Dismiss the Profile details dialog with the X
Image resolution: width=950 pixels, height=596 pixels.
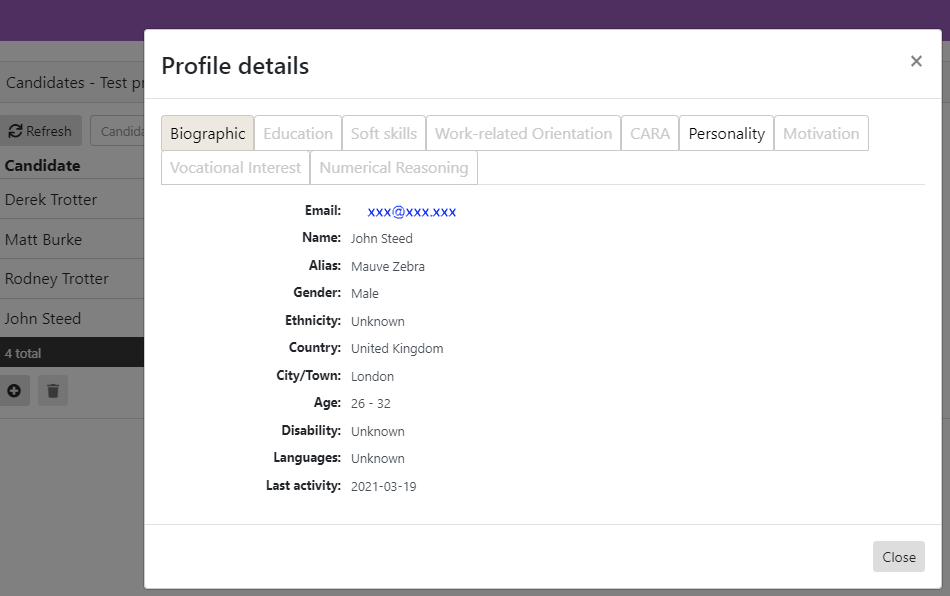pos(916,61)
